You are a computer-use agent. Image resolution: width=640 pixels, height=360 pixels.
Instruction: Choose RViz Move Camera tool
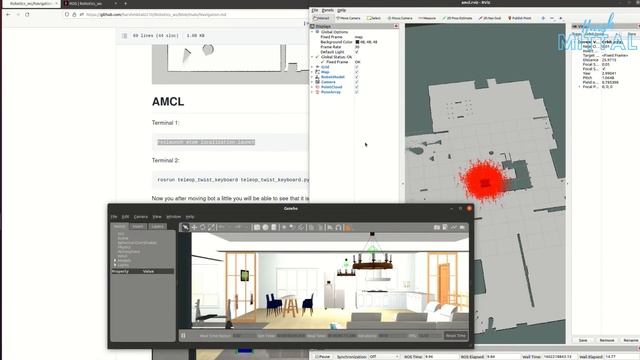click(348, 18)
